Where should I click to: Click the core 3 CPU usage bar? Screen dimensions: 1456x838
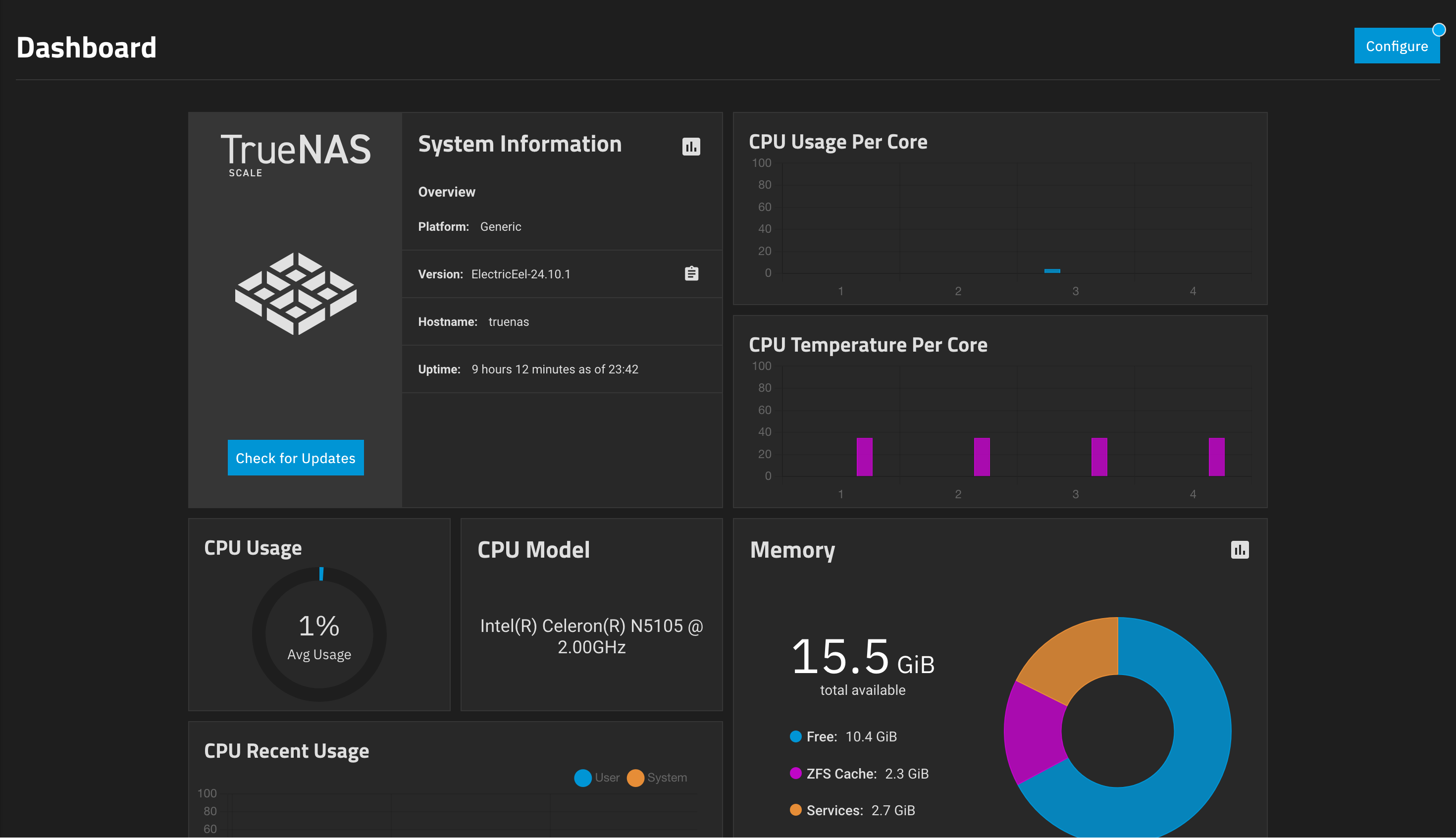pyautogui.click(x=1052, y=271)
